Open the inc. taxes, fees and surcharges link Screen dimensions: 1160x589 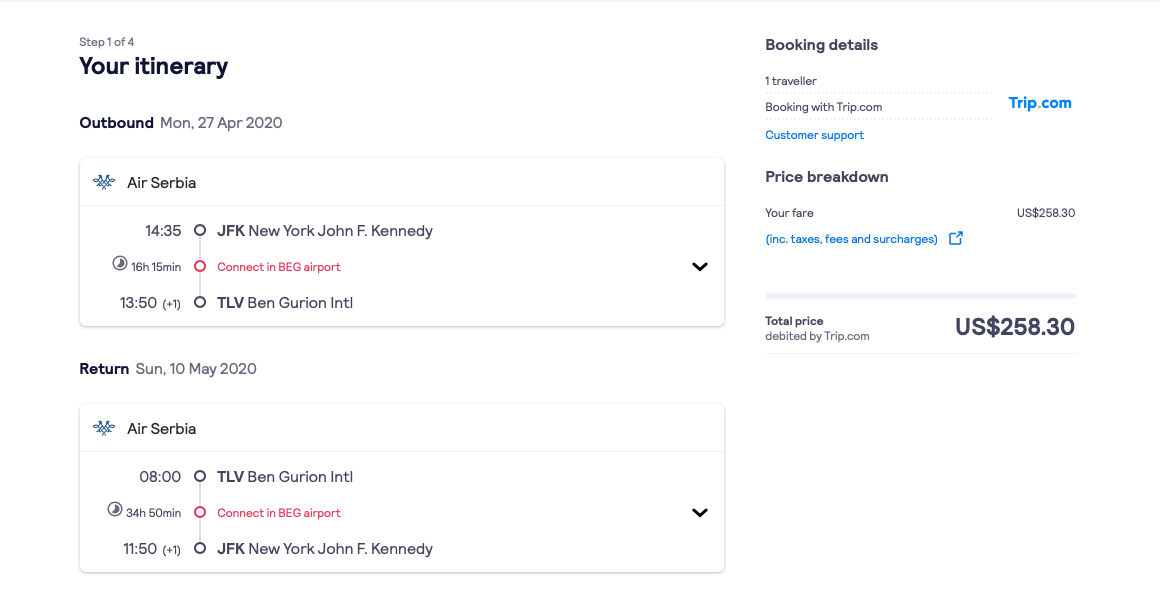pos(852,239)
